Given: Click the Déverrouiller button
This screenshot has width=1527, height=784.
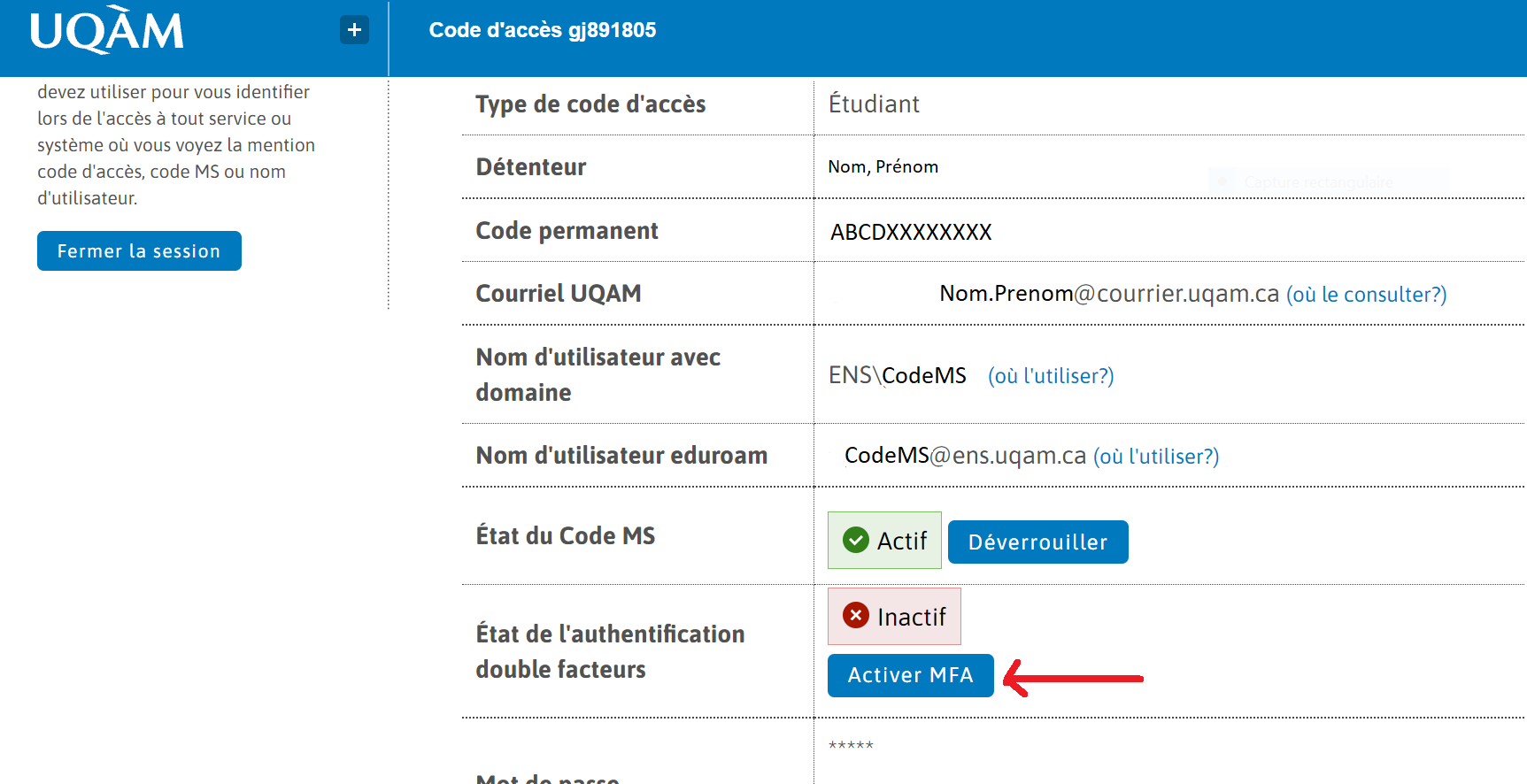Looking at the screenshot, I should point(1037,542).
